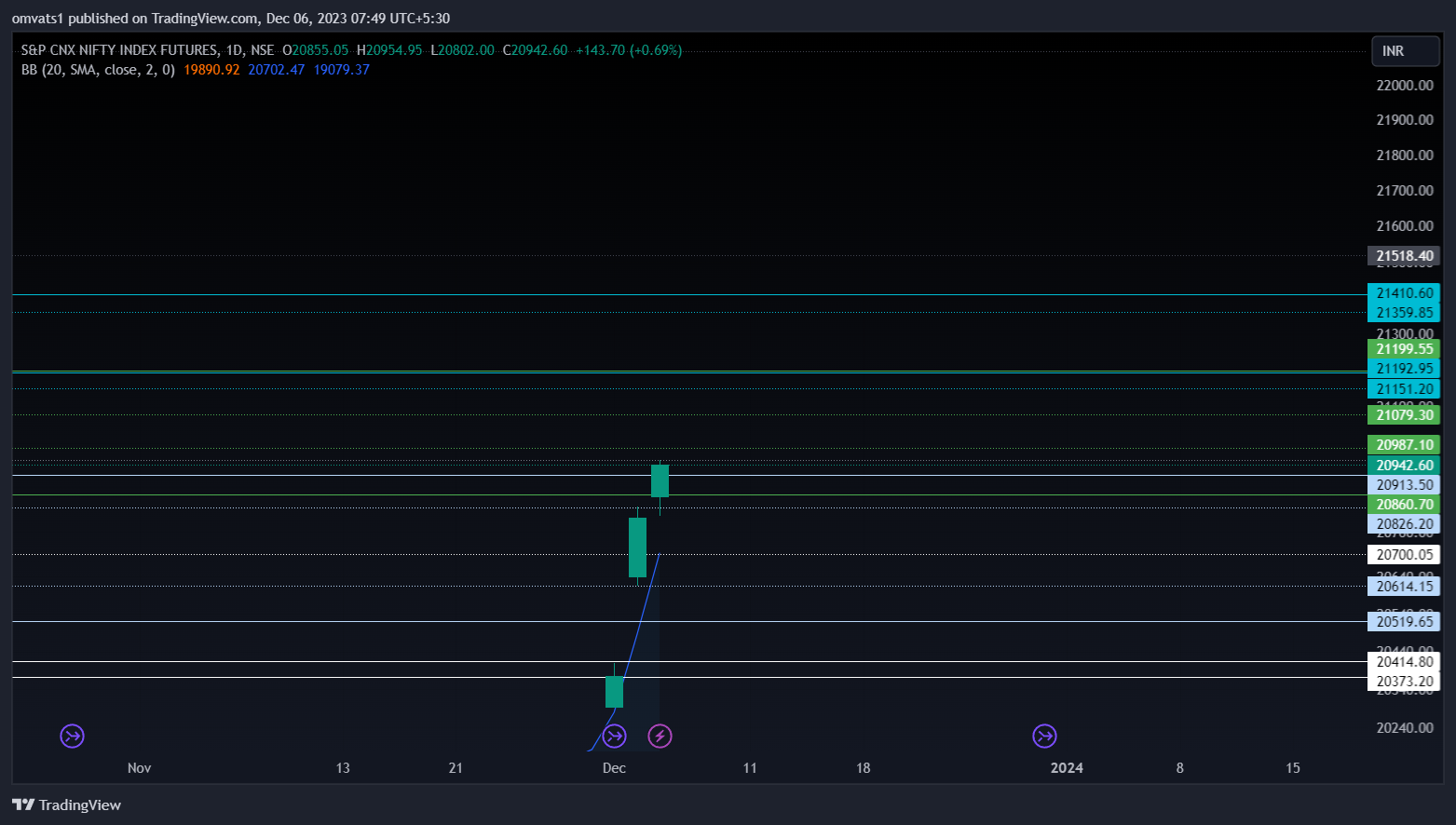
Task: Click the low price L20802.00
Action: pyautogui.click(x=462, y=50)
